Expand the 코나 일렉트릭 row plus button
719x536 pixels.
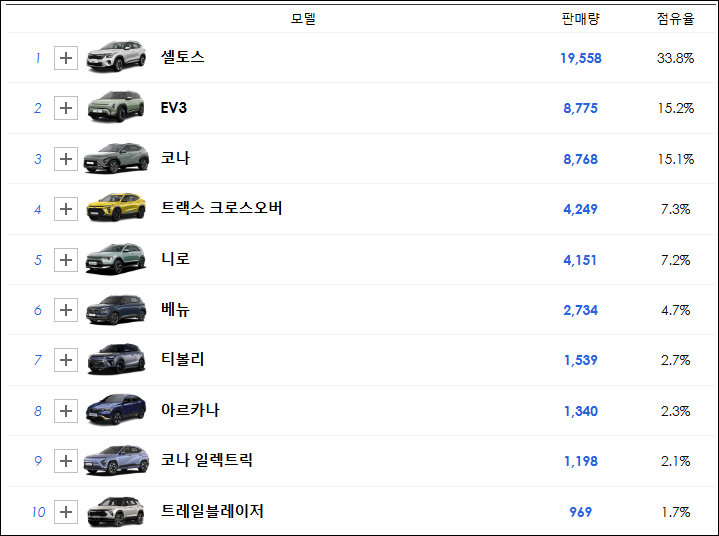click(66, 461)
